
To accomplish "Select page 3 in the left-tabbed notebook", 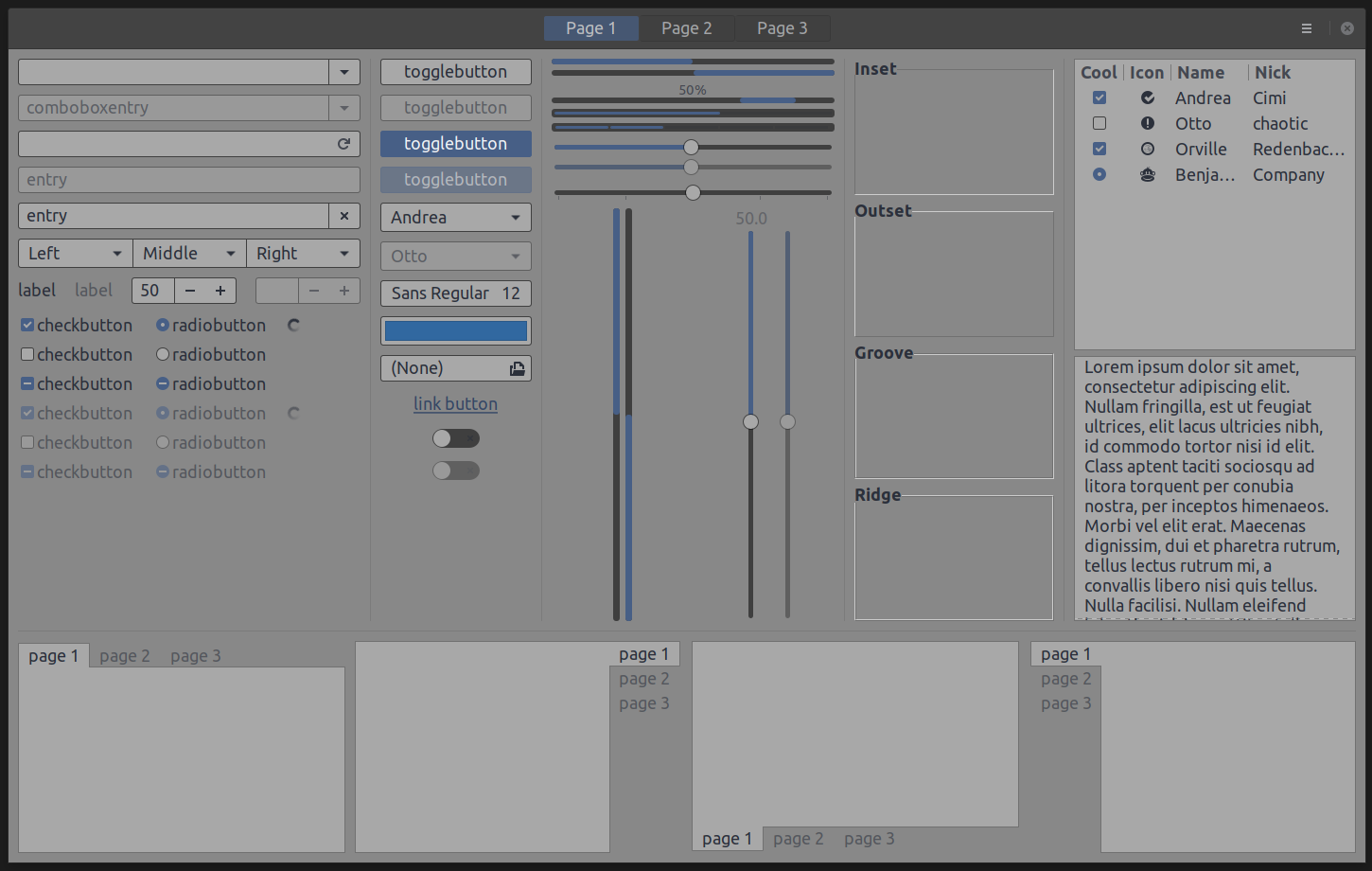I will coord(1066,703).
